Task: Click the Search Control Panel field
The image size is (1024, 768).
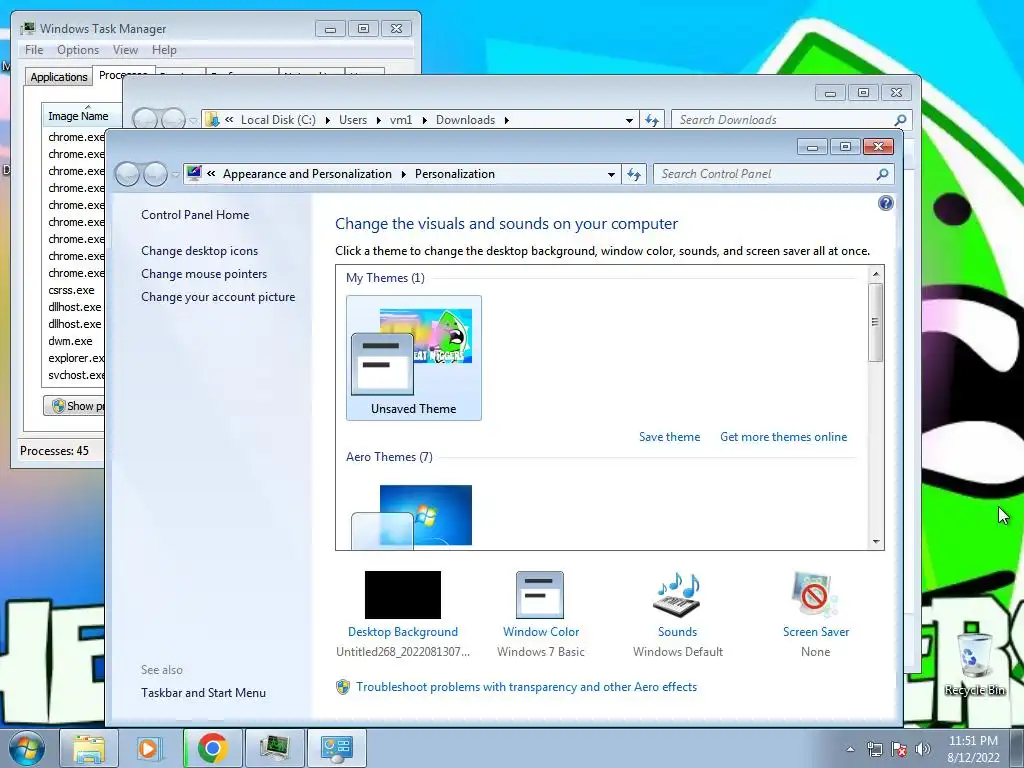Action: (x=764, y=174)
